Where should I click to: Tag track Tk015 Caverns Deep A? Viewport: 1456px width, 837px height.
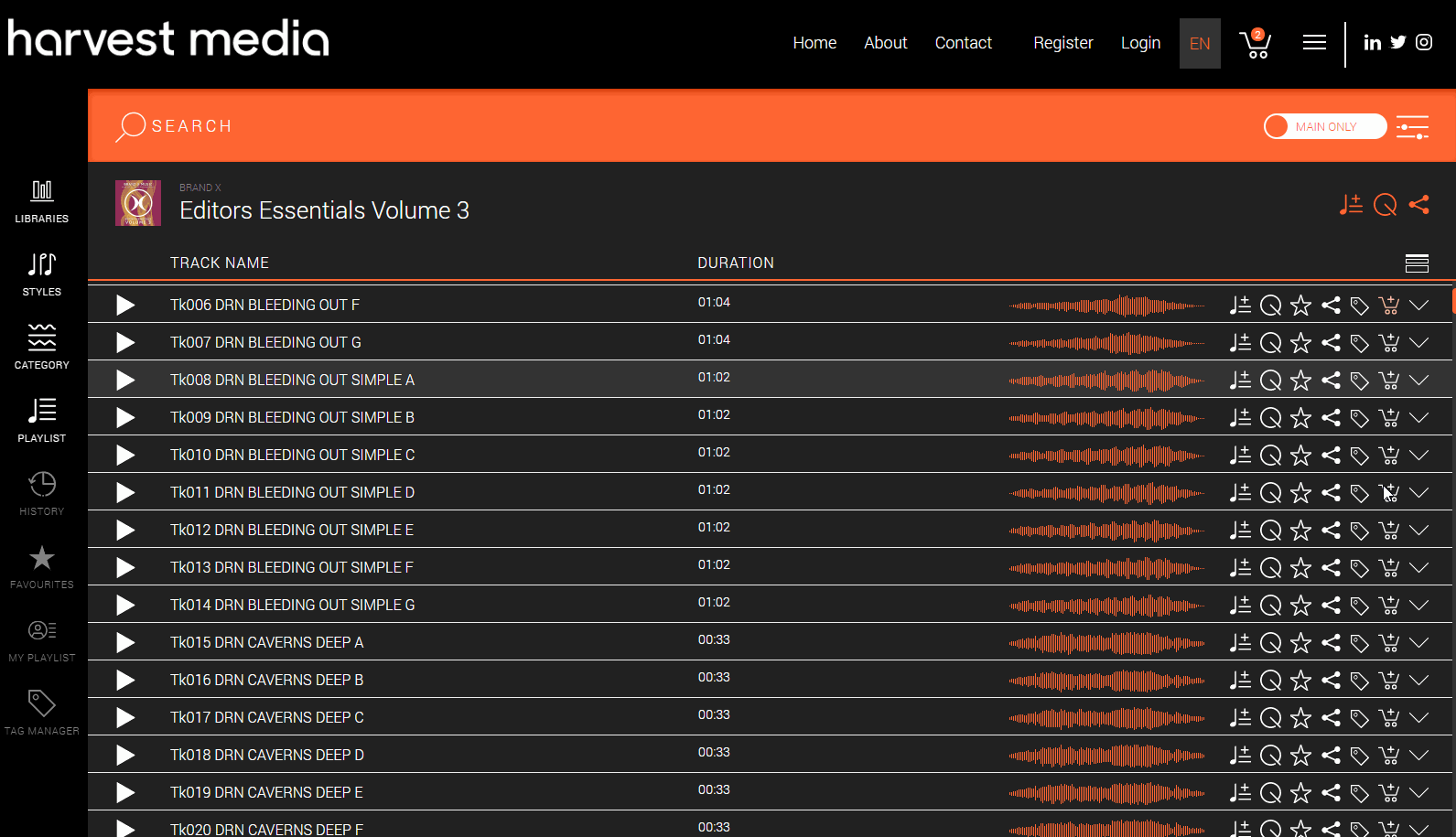pyautogui.click(x=1360, y=643)
